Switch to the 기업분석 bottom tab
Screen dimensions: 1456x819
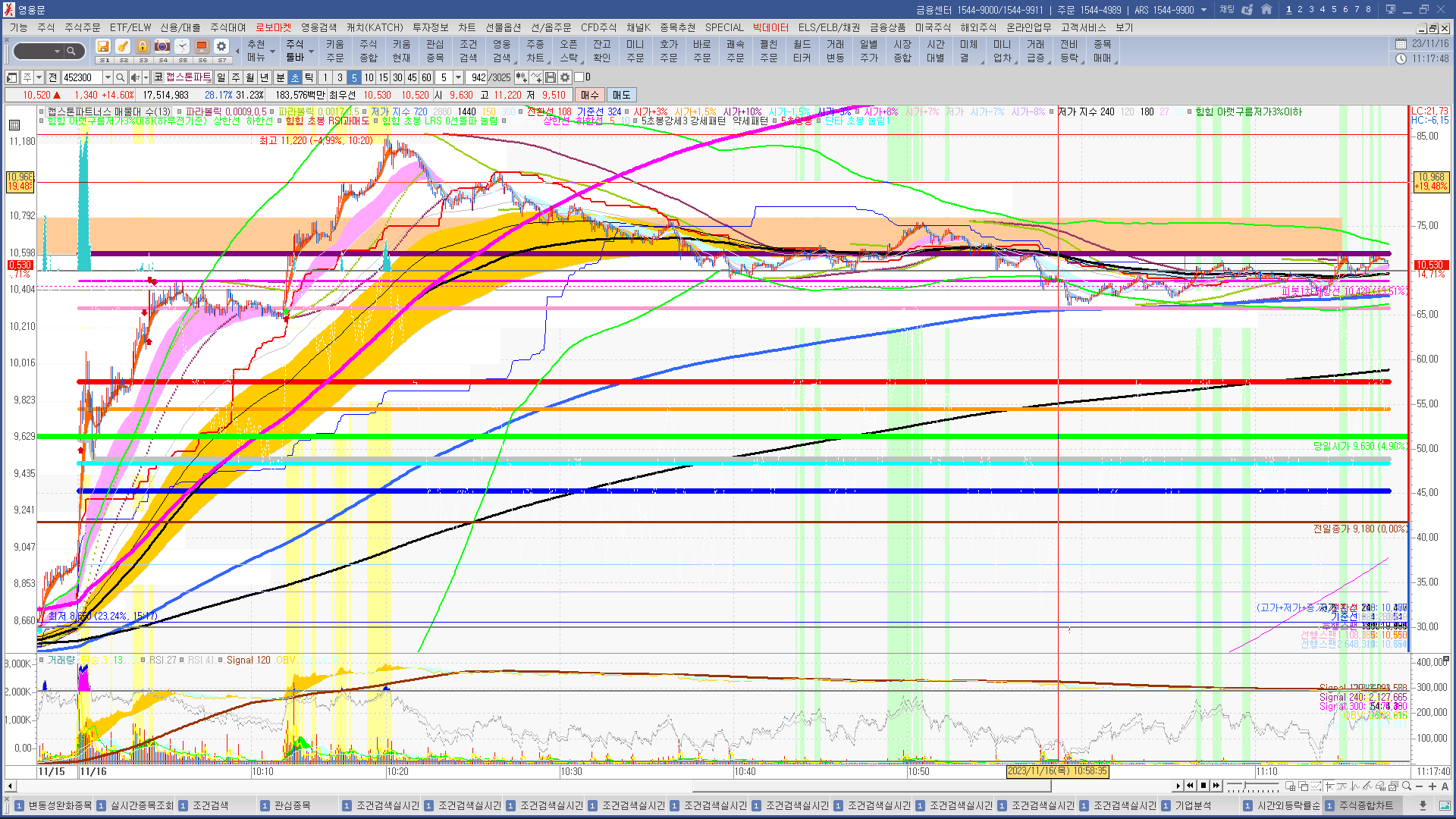[x=1192, y=805]
